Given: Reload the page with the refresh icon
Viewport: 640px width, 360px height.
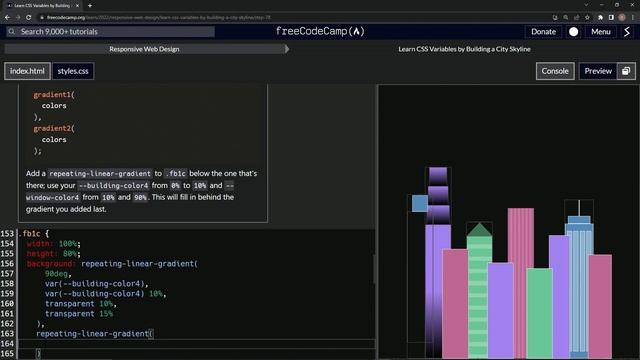Looking at the screenshot, I should pos(29,18).
